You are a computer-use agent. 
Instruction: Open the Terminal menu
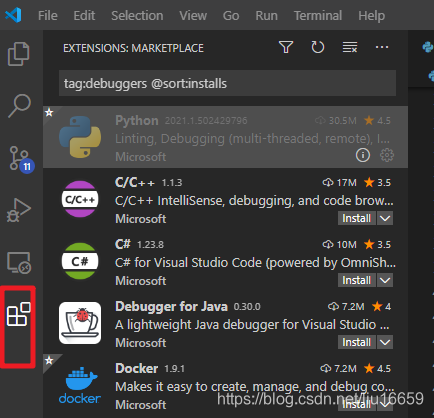coord(318,16)
